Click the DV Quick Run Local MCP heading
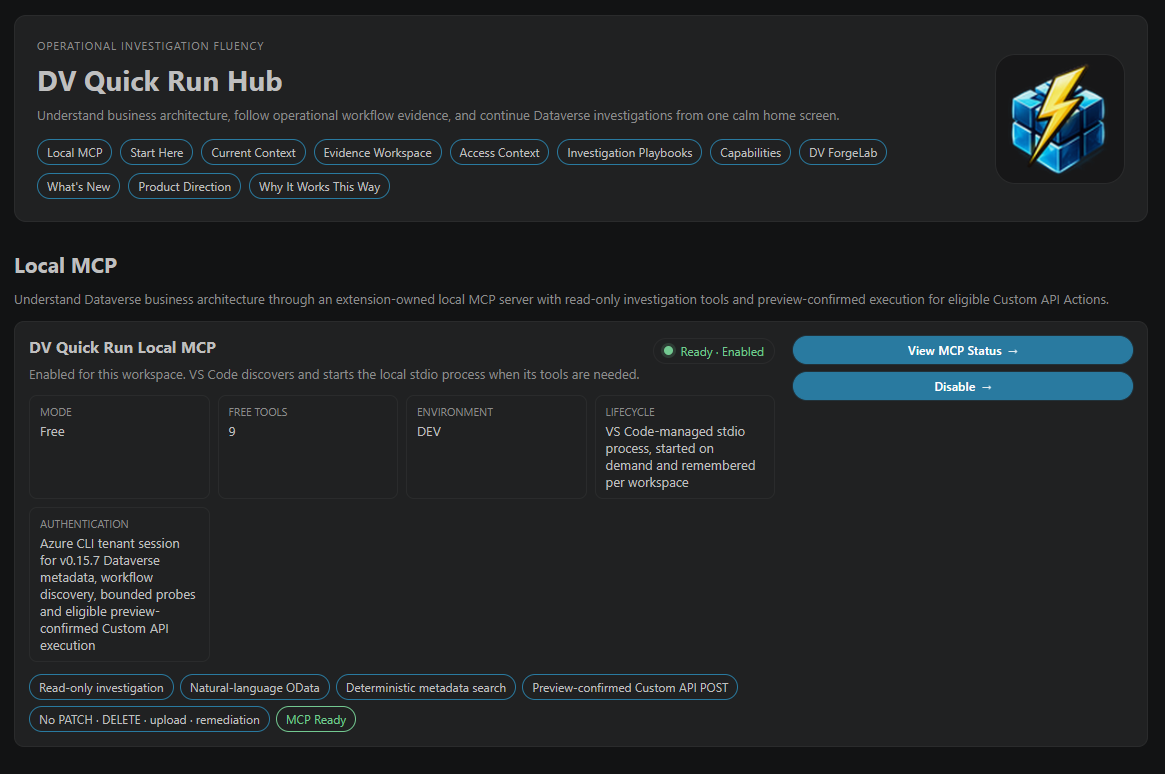This screenshot has width=1165, height=774. [x=123, y=348]
